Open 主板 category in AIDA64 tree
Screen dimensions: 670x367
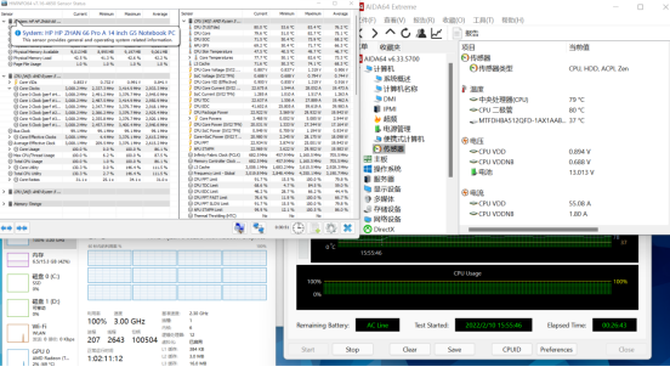pyautogui.click(x=376, y=159)
